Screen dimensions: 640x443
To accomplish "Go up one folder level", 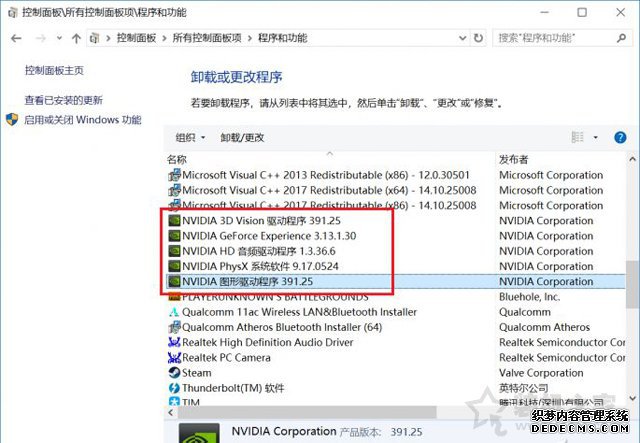I will [76, 38].
